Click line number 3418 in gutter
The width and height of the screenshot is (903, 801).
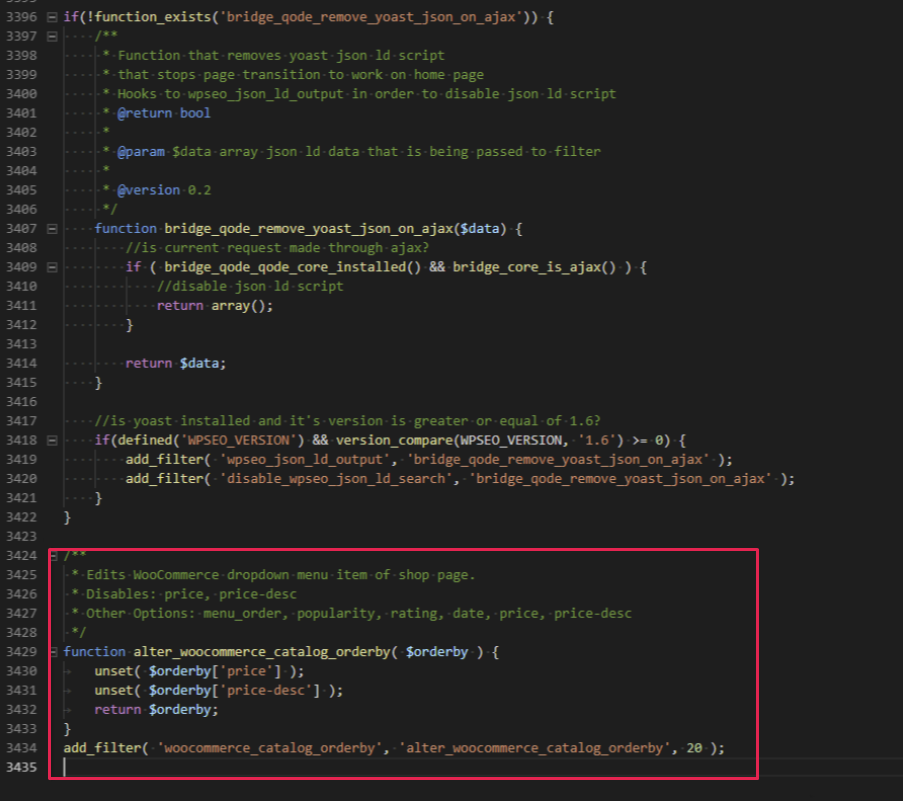tap(21, 441)
